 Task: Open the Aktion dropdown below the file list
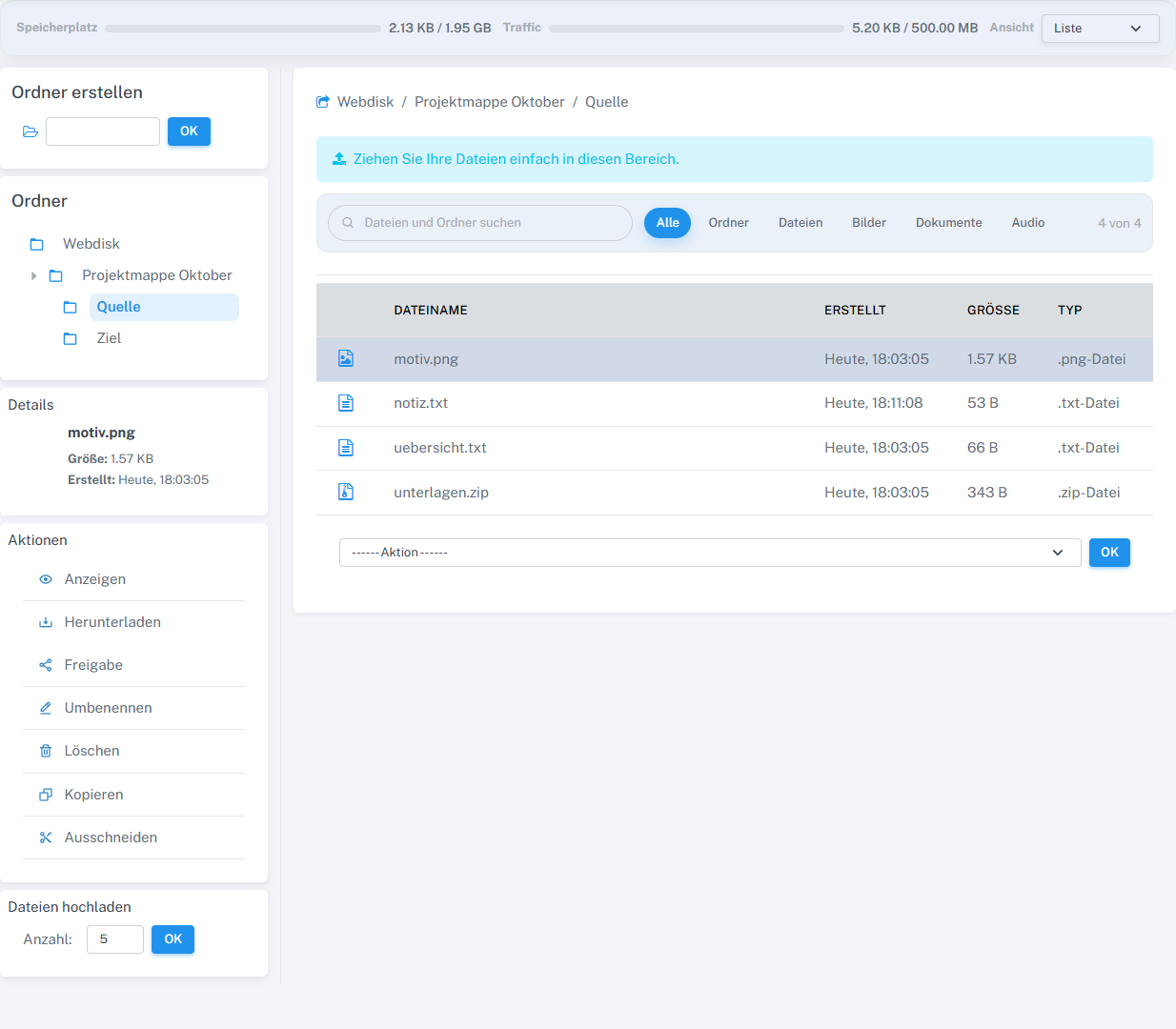(710, 553)
